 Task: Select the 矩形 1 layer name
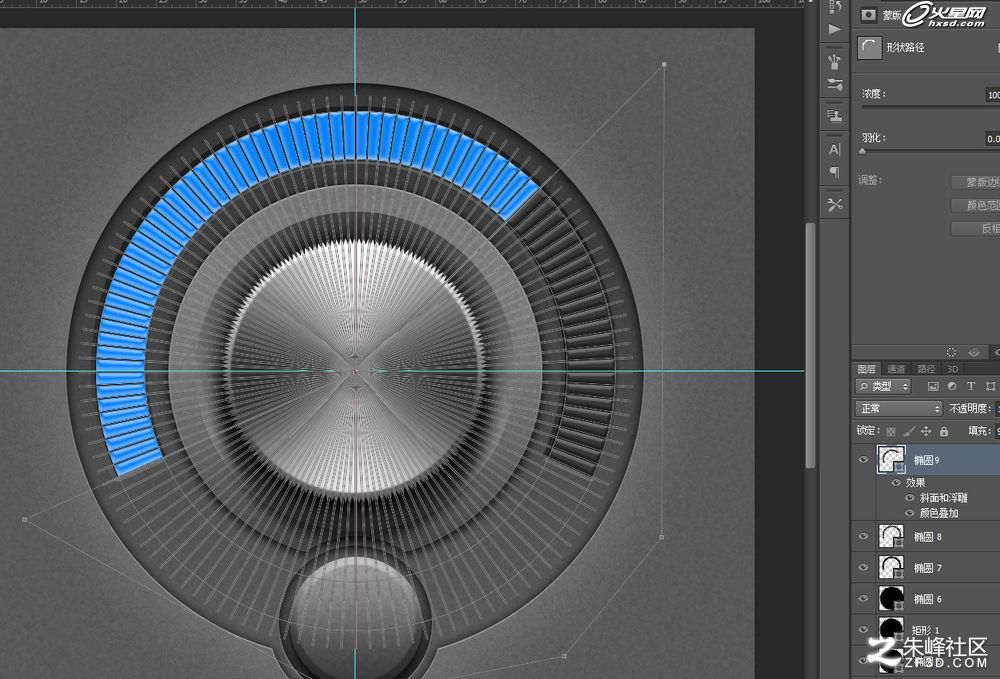coord(926,630)
